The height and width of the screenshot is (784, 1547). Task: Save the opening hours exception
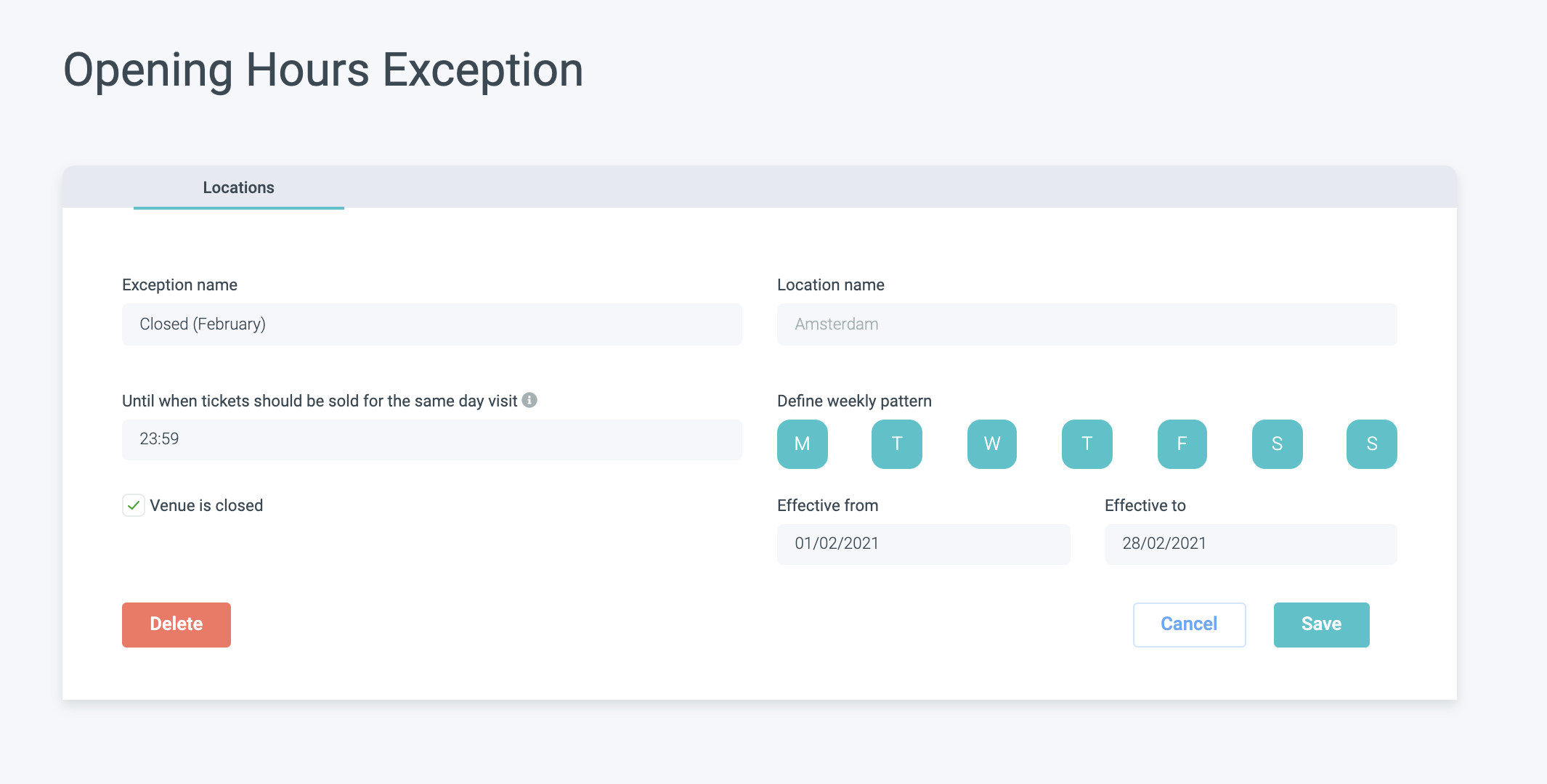[1321, 624]
